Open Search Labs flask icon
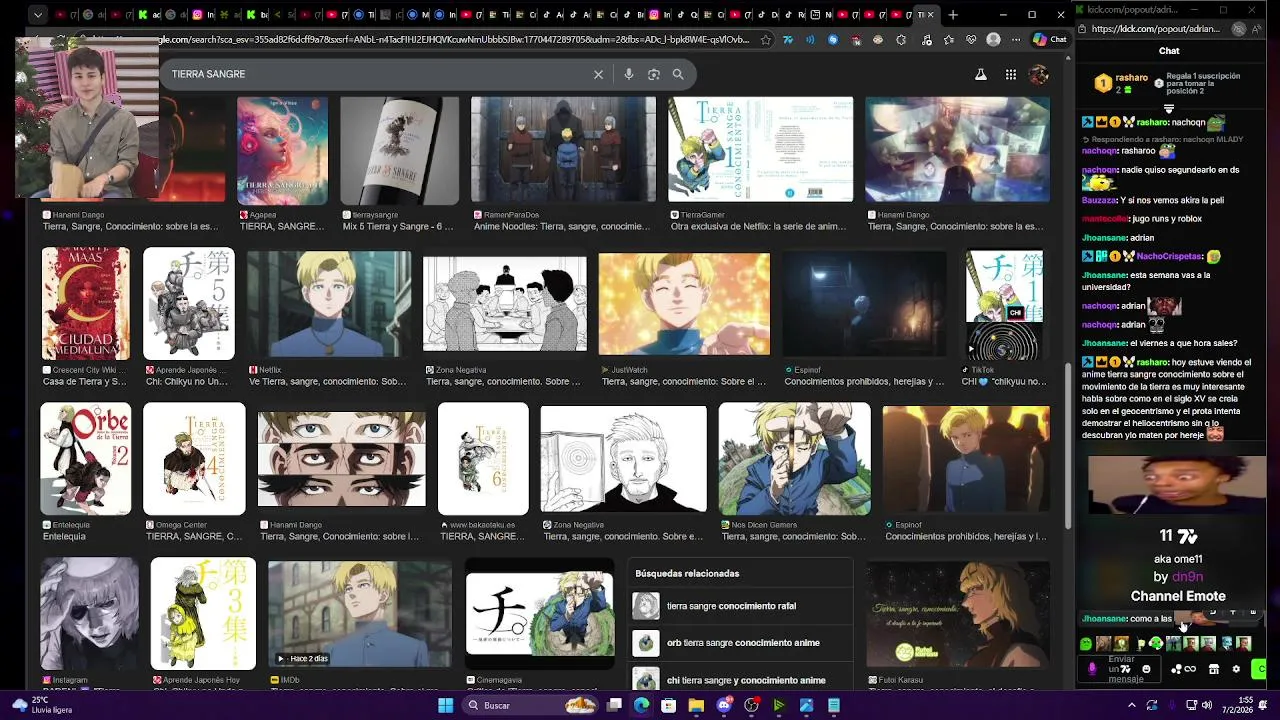 (x=981, y=75)
